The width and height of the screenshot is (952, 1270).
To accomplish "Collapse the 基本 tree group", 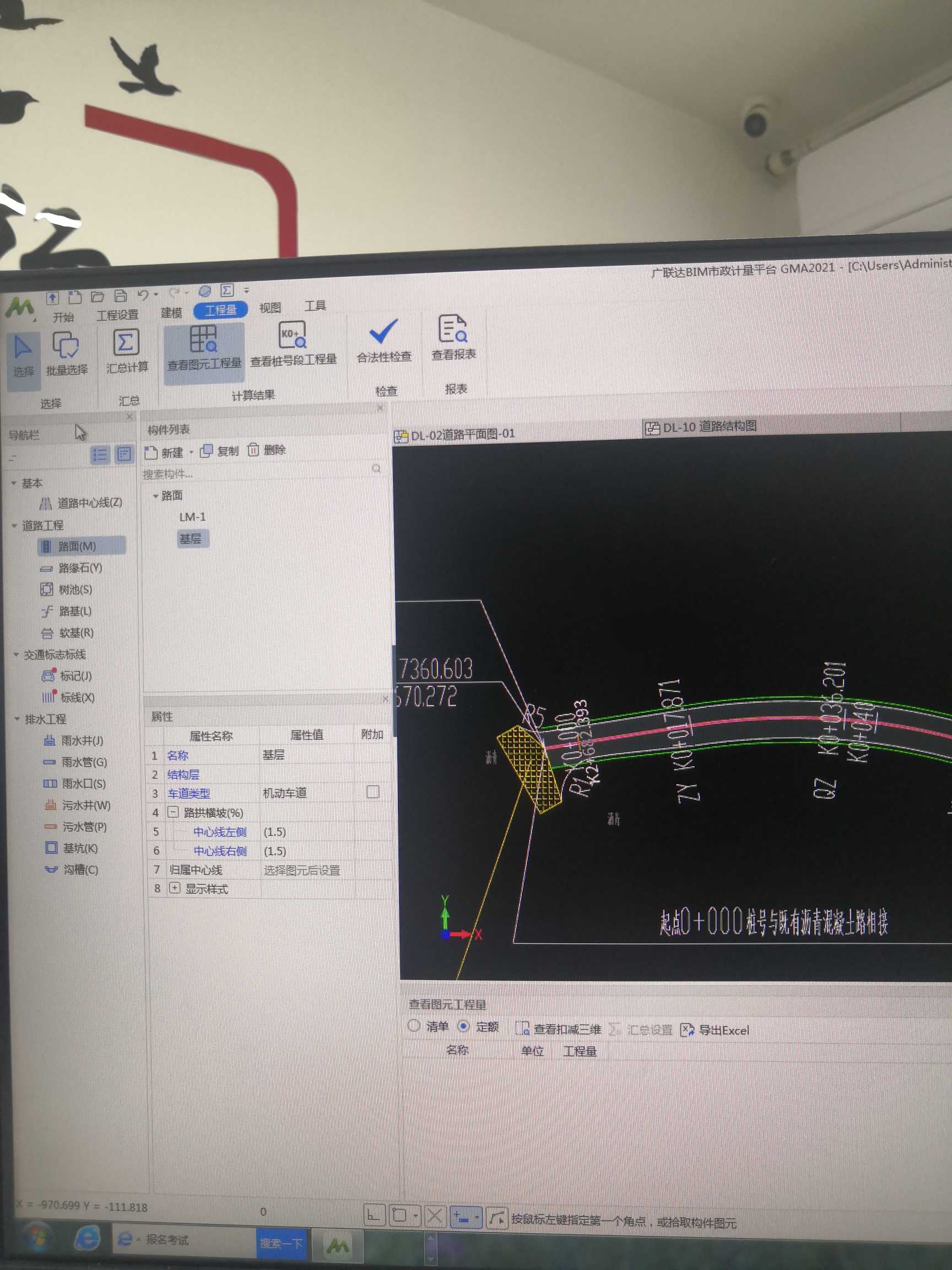I will point(13,483).
